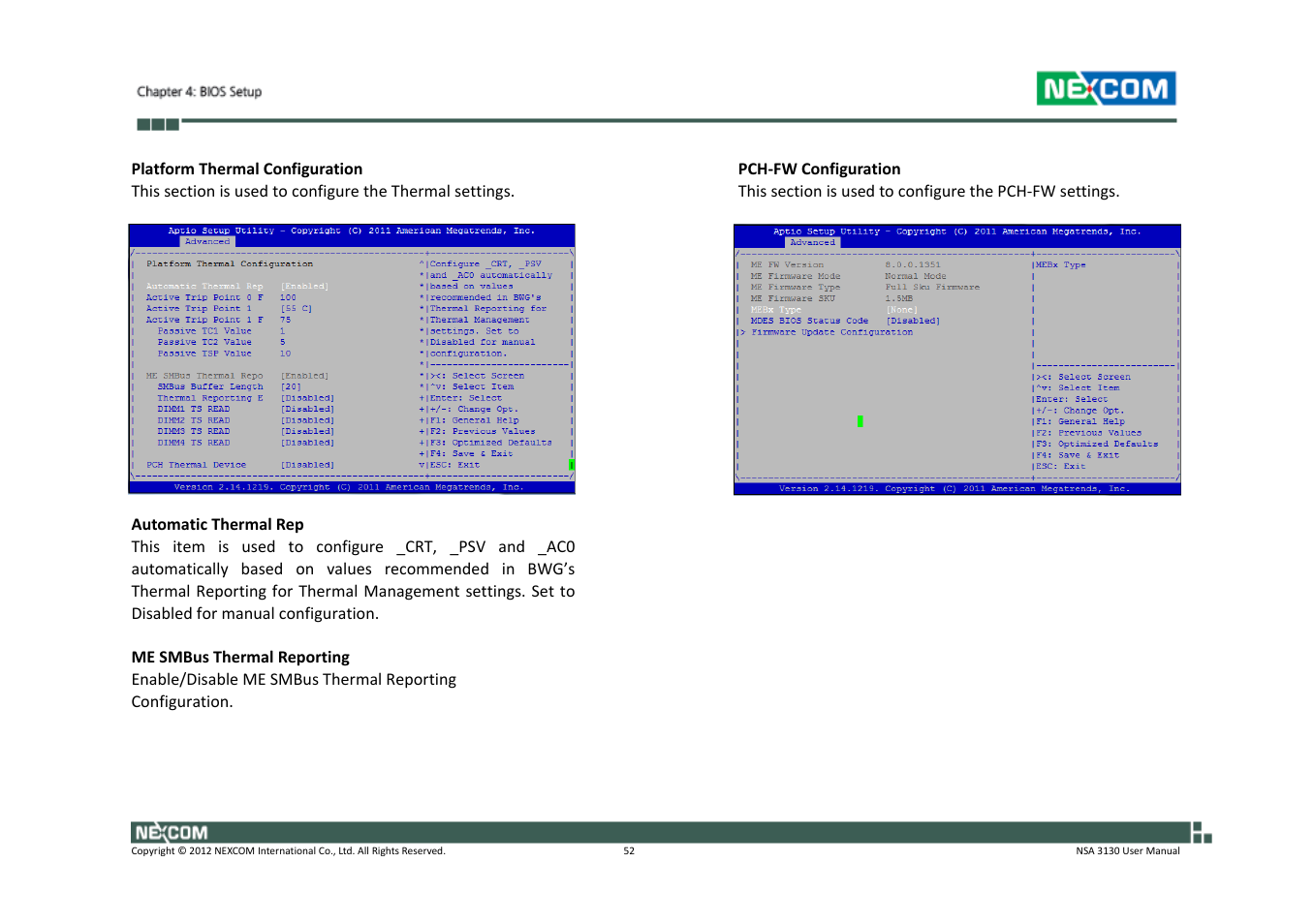The image size is (1314, 924).
Task: Click 'F4: Save & Exit' in the PCH-FW BIOS screen
Action: (1078, 455)
